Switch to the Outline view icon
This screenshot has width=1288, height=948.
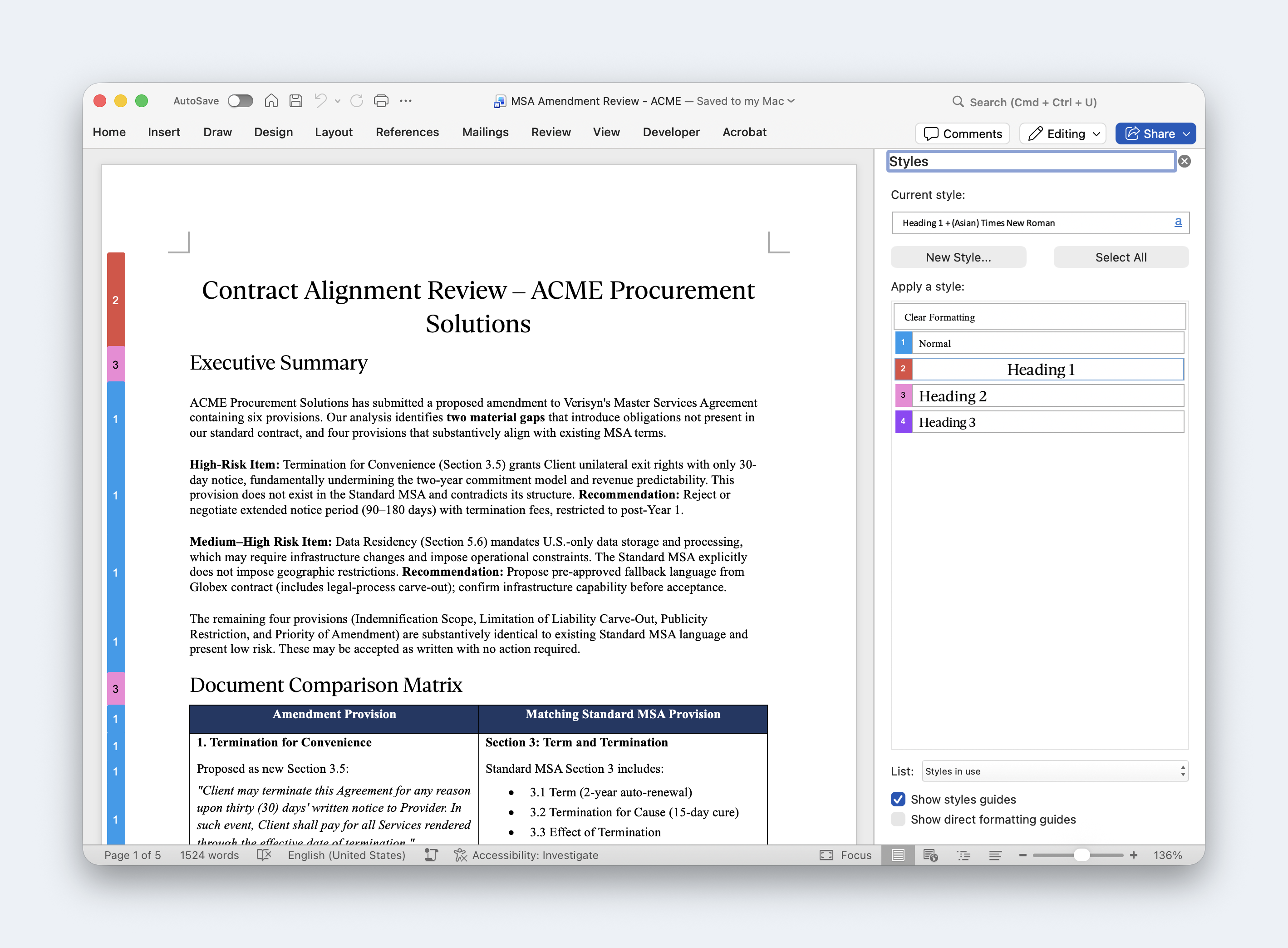964,855
